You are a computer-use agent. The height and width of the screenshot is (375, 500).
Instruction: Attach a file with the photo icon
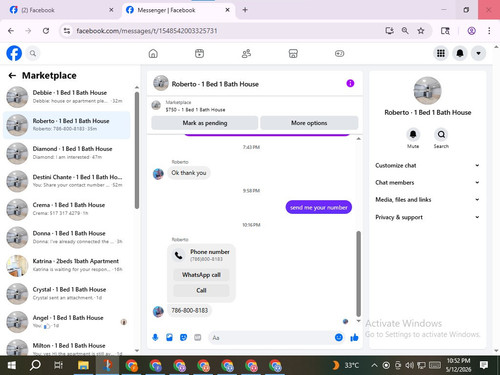click(x=169, y=338)
